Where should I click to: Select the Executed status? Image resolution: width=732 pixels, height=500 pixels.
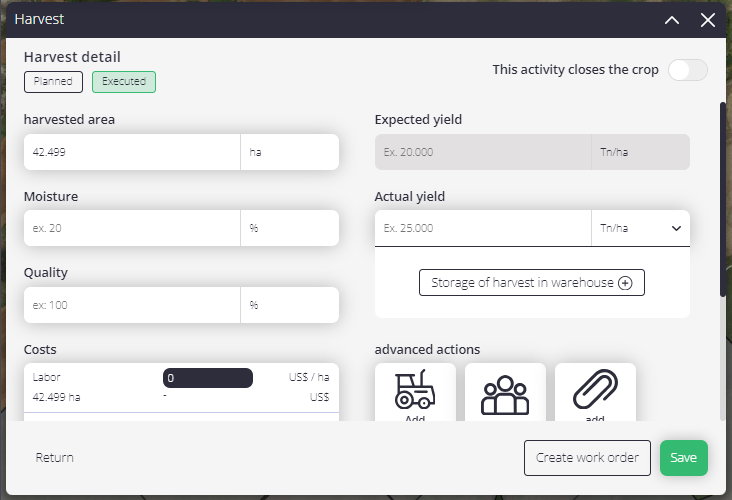(x=124, y=82)
